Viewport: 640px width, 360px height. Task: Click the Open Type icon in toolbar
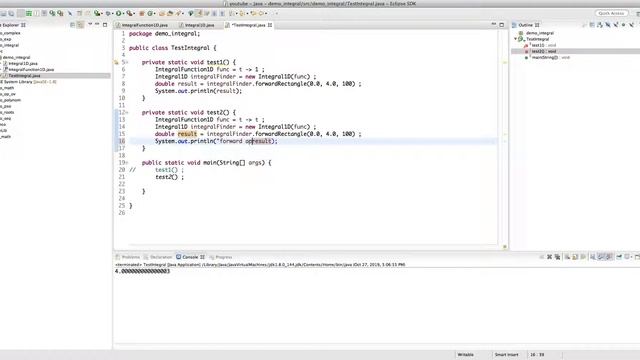pyautogui.click(x=161, y=13)
